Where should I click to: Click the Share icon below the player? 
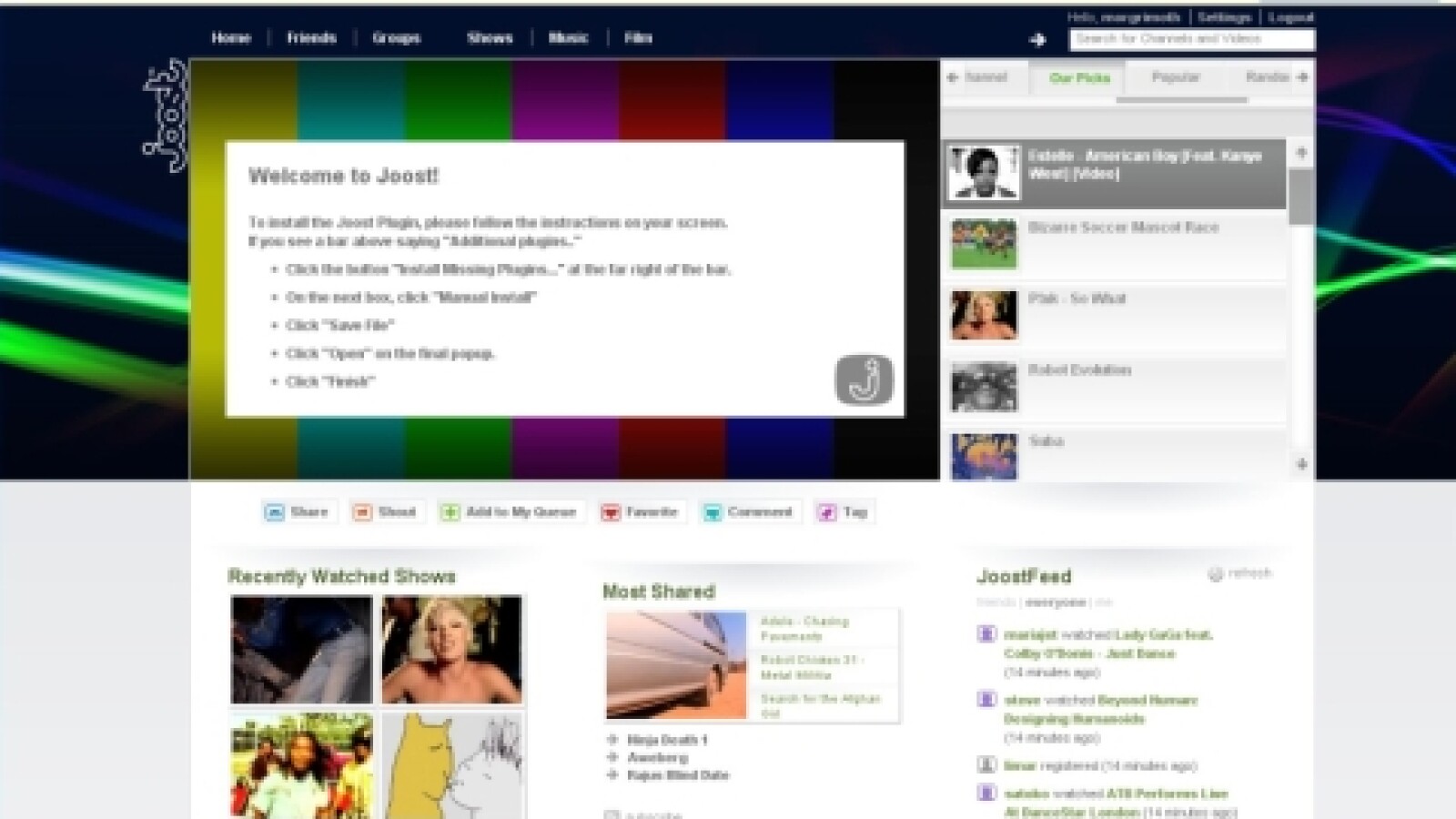click(x=274, y=512)
